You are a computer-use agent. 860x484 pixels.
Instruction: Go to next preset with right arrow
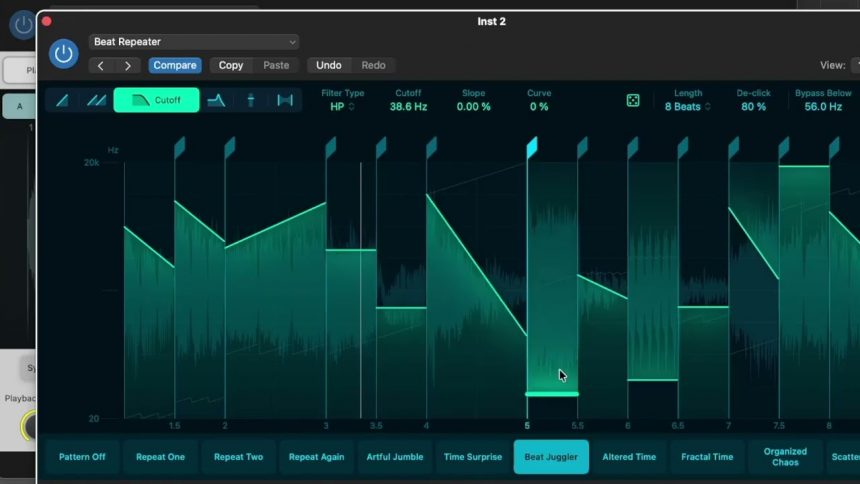pos(128,66)
